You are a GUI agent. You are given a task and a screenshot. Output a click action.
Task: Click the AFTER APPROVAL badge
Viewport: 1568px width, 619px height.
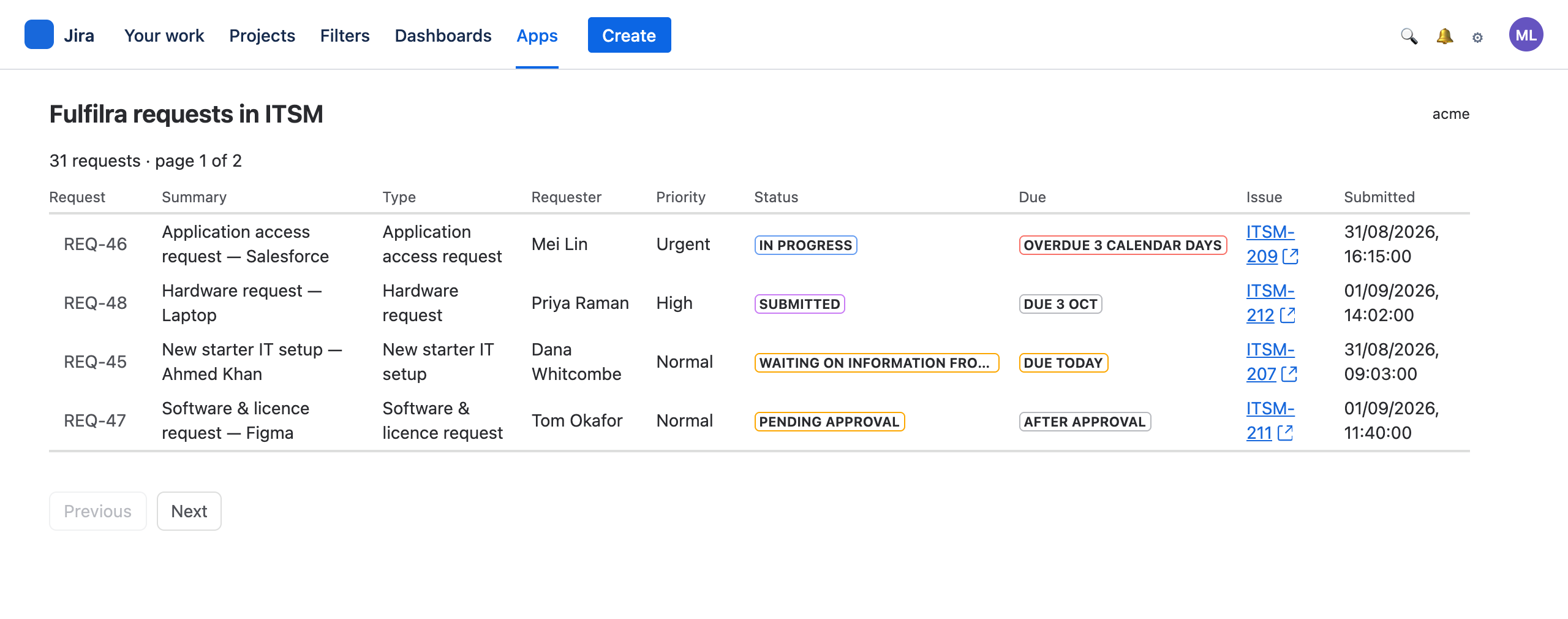click(1085, 422)
